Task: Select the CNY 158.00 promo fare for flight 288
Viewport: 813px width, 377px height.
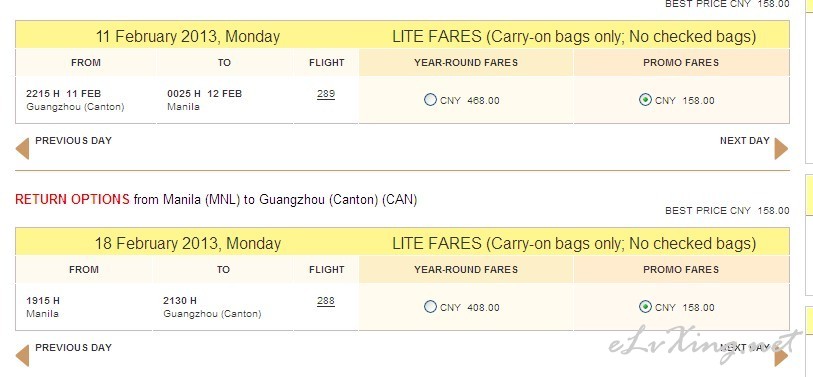Action: point(645,306)
